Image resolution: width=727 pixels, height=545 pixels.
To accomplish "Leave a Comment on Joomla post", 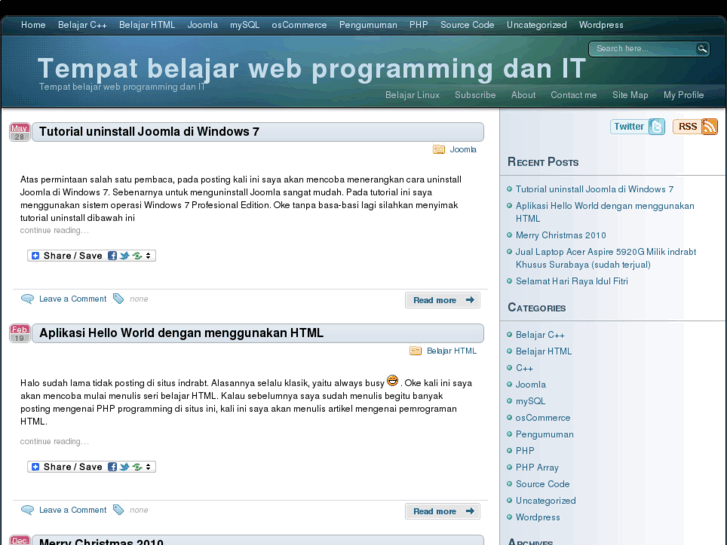I will coord(73,299).
